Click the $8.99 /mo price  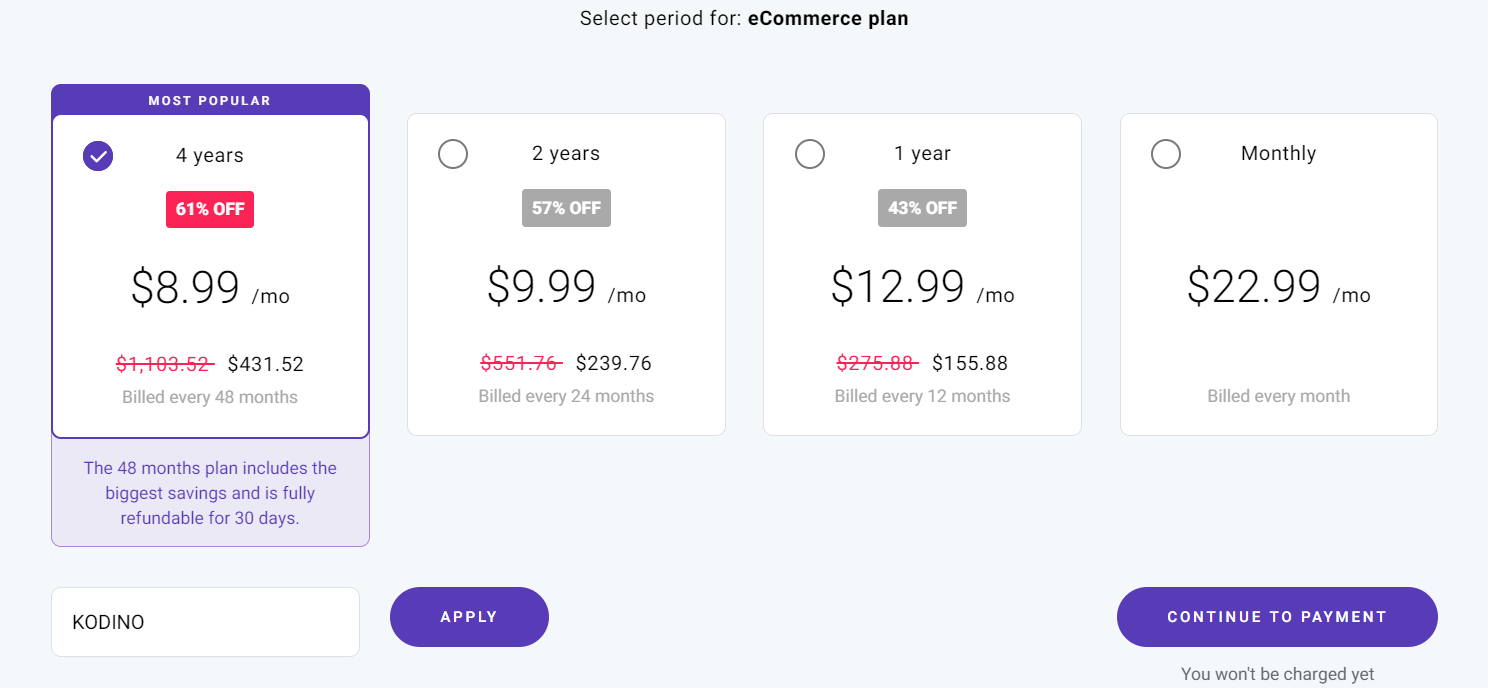210,288
